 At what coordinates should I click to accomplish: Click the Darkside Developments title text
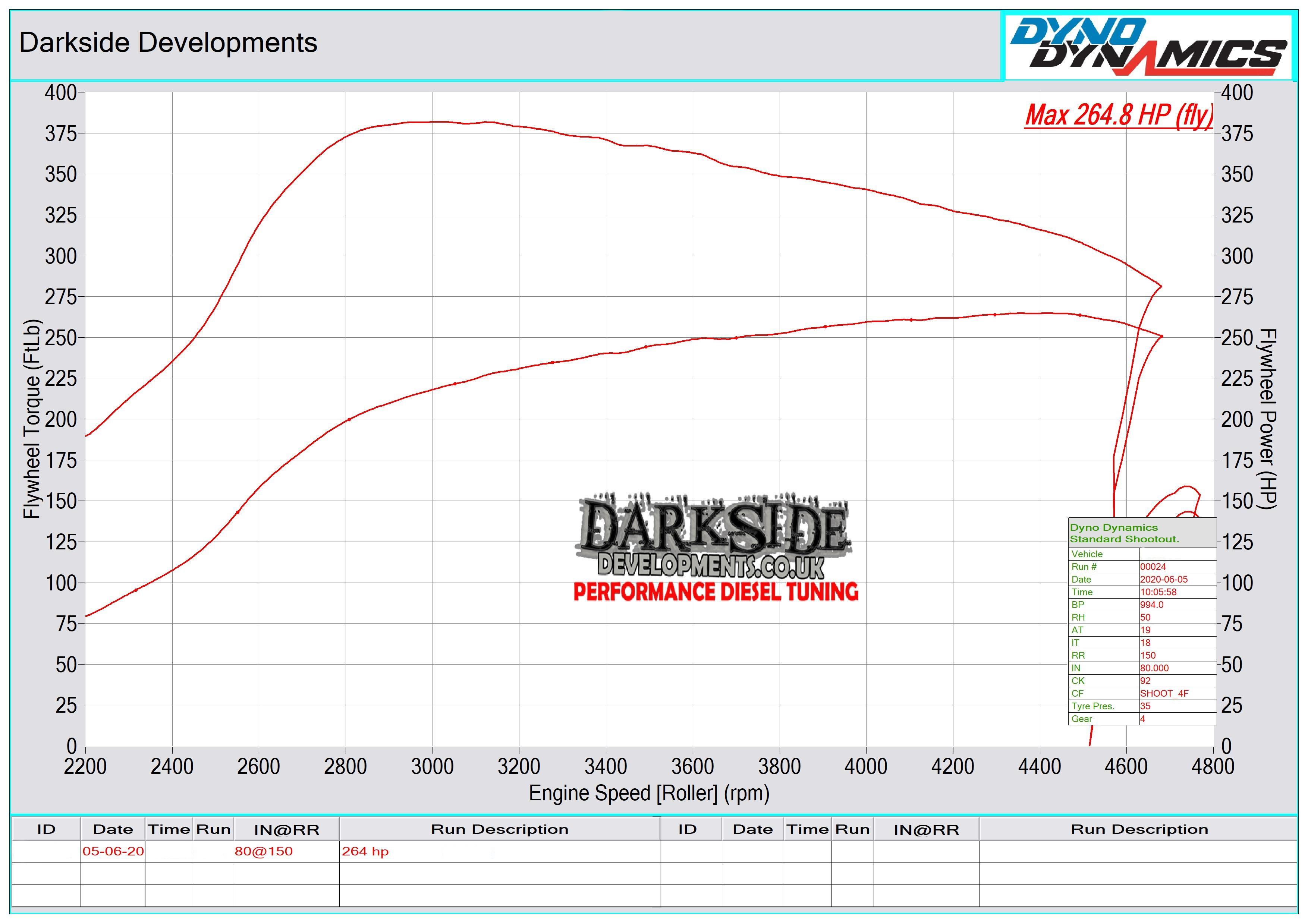(x=168, y=43)
